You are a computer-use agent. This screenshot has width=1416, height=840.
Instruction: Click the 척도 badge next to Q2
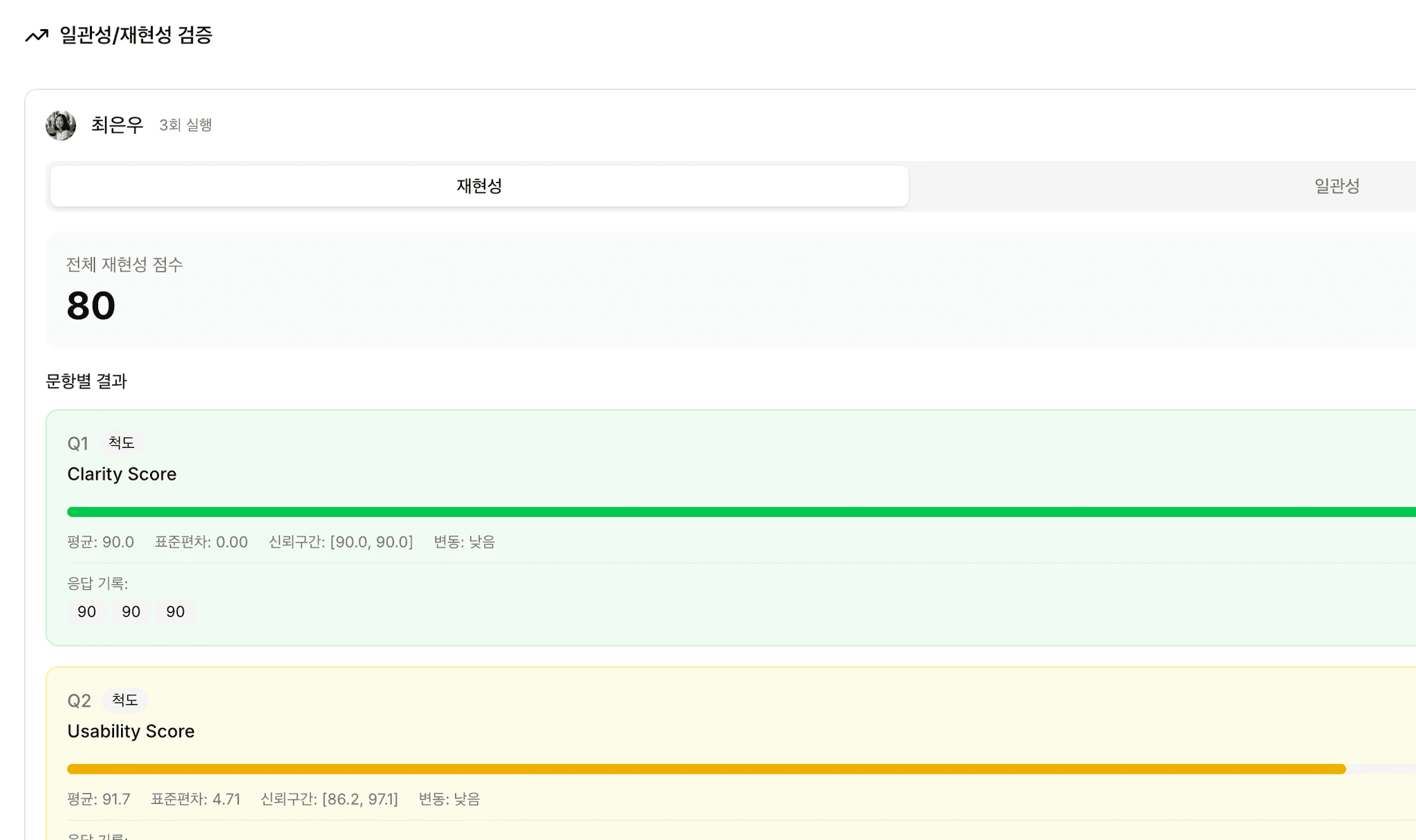tap(124, 700)
